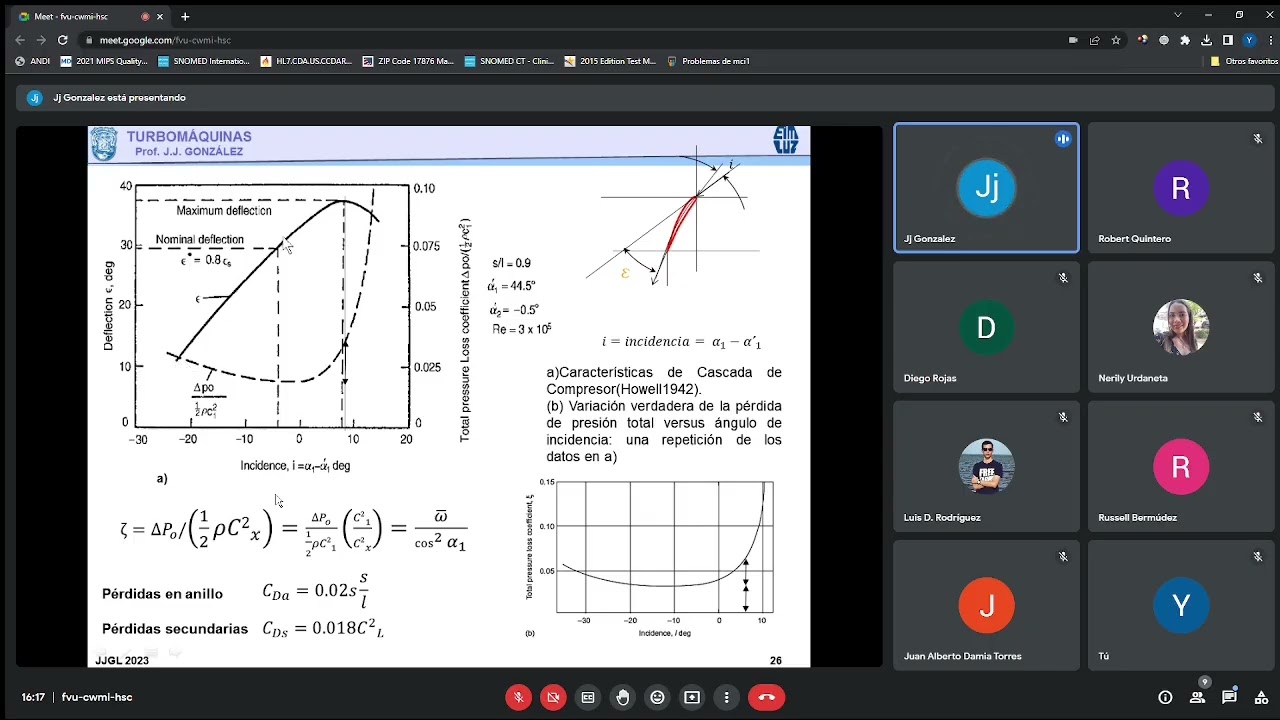Screen dimensions: 1280x720
Task: Open Chrome profile Y avatar
Action: [x=1249, y=40]
